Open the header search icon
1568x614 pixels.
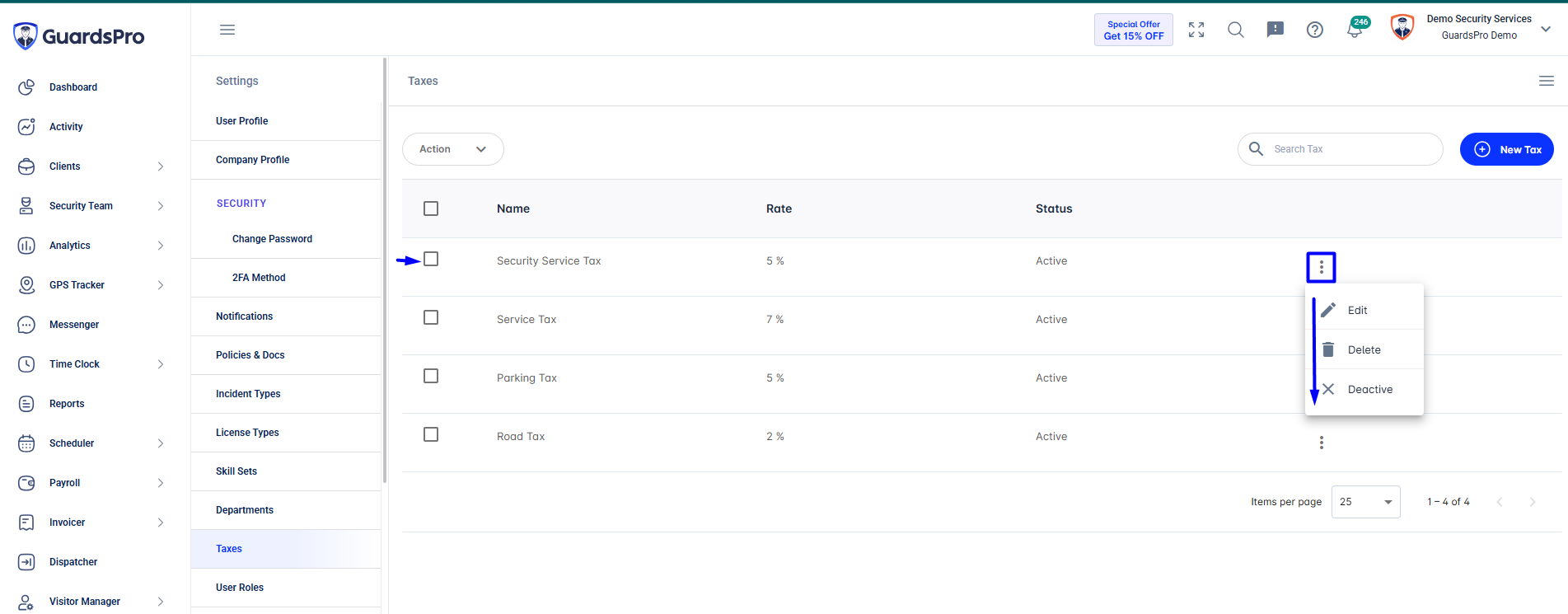pos(1236,30)
